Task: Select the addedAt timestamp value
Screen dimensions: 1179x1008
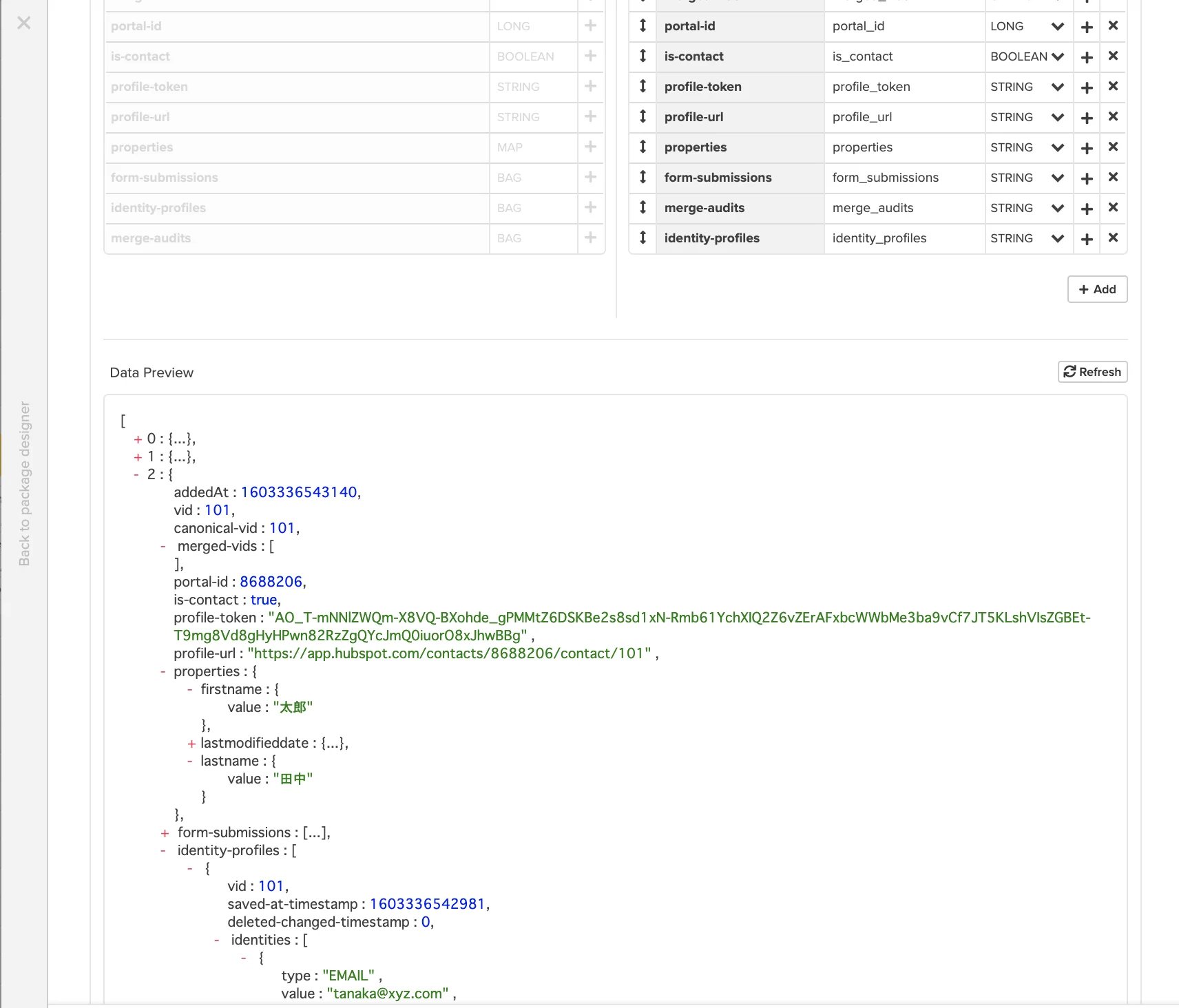Action: (x=299, y=492)
